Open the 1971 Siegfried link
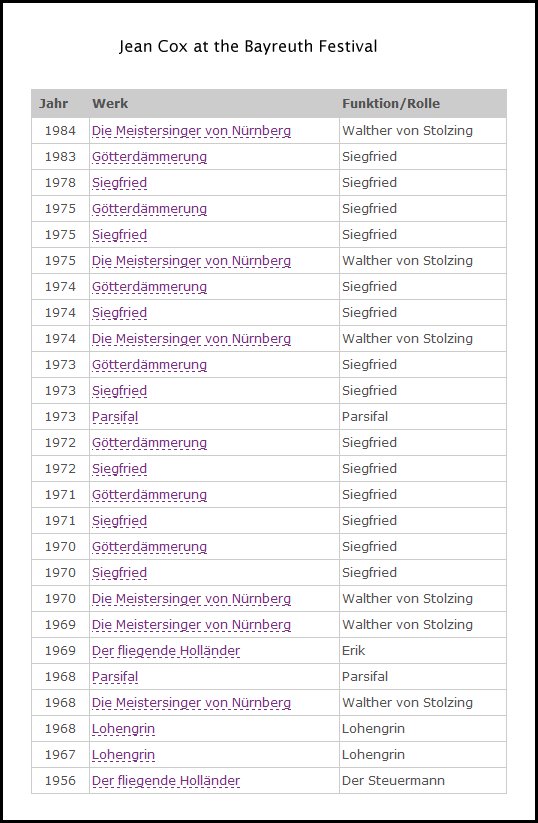The height and width of the screenshot is (823, 538). 119,521
